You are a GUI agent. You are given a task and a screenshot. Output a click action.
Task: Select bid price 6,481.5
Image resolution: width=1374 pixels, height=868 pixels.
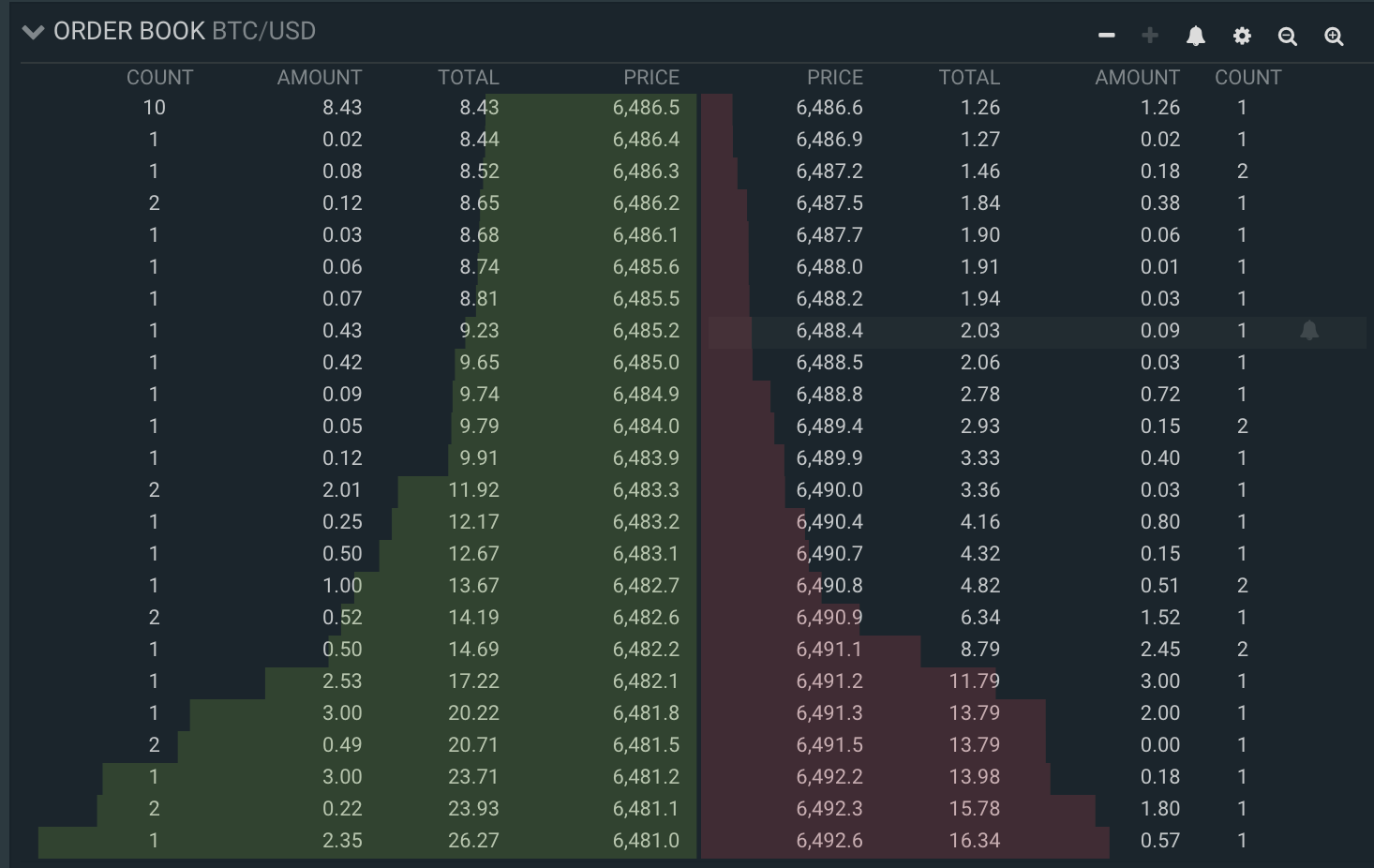pos(646,745)
